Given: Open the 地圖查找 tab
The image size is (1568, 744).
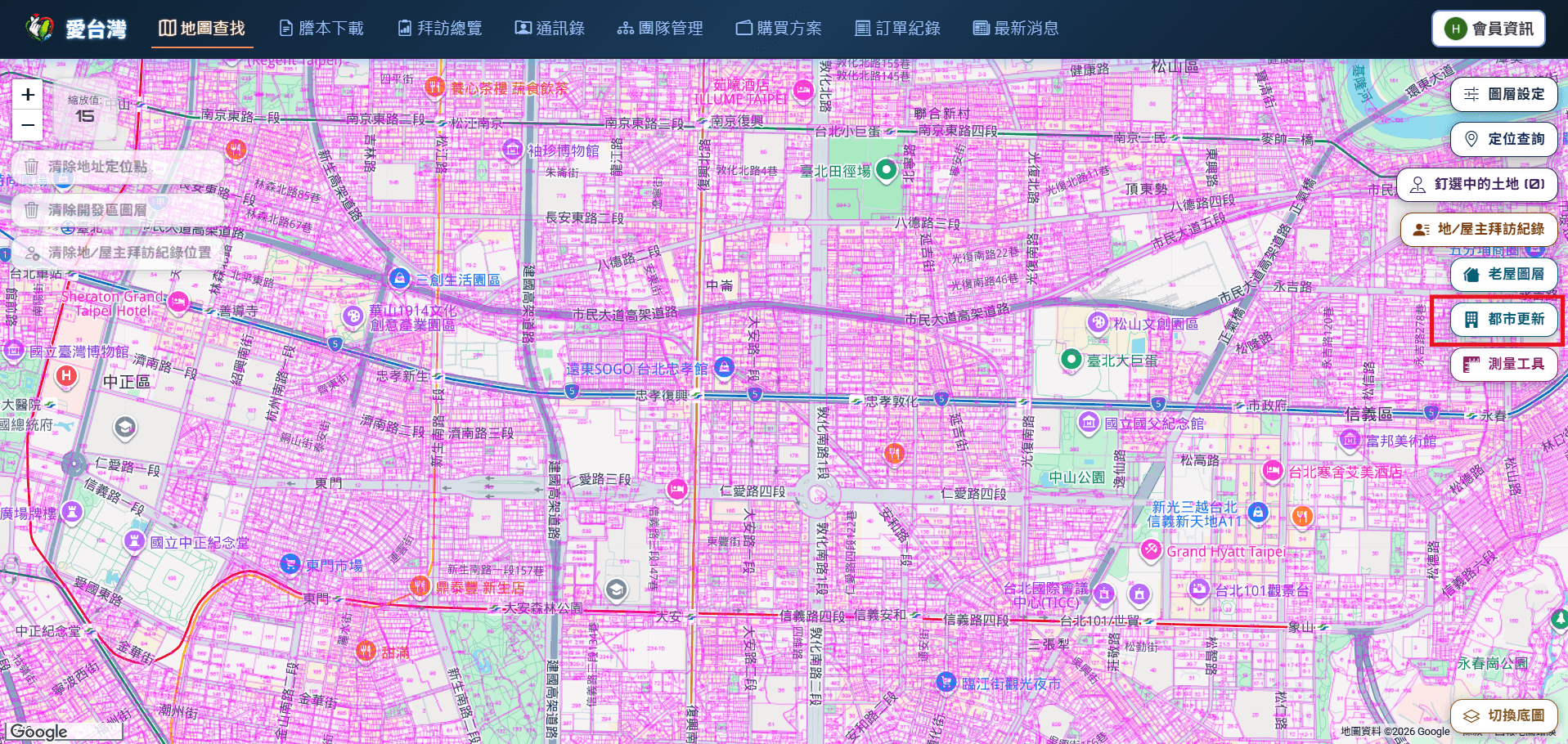Looking at the screenshot, I should click(202, 29).
